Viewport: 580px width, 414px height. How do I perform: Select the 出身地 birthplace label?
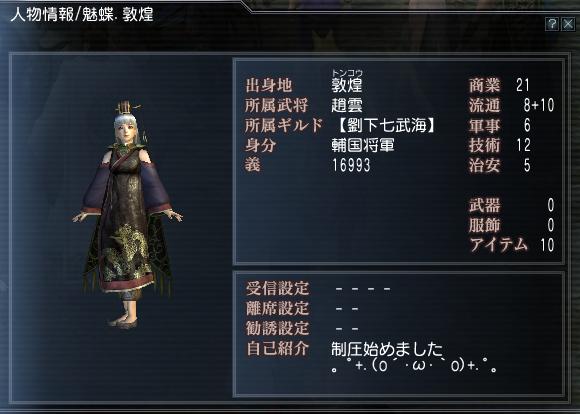pyautogui.click(x=269, y=86)
